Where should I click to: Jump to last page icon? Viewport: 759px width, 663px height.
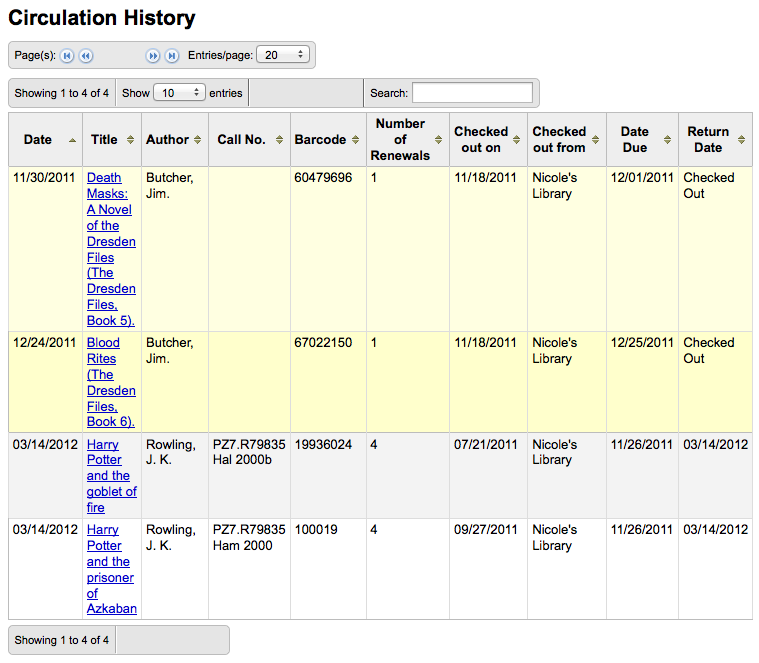click(x=172, y=56)
